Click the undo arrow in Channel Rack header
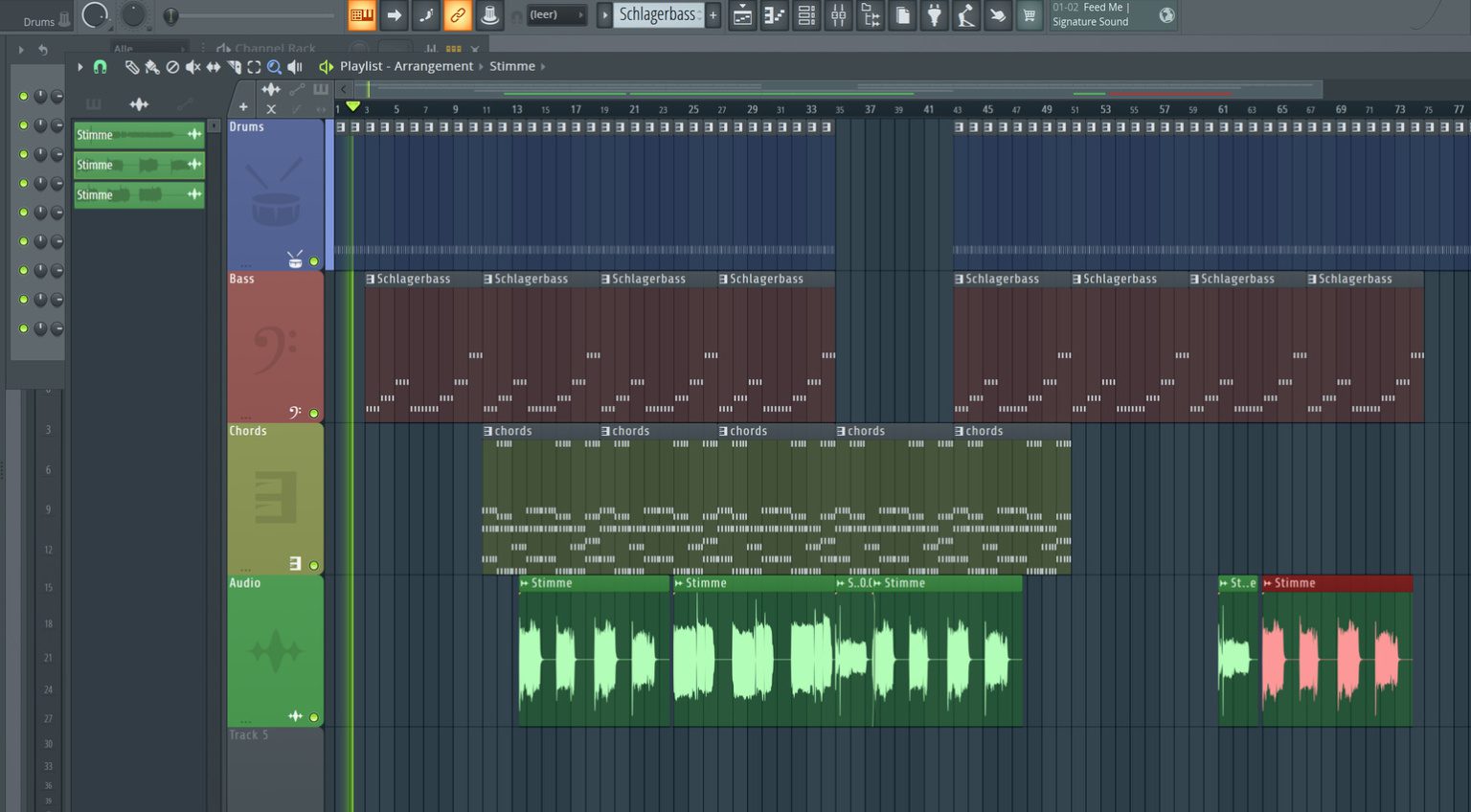Screen dimensions: 1471x812 tap(42, 49)
